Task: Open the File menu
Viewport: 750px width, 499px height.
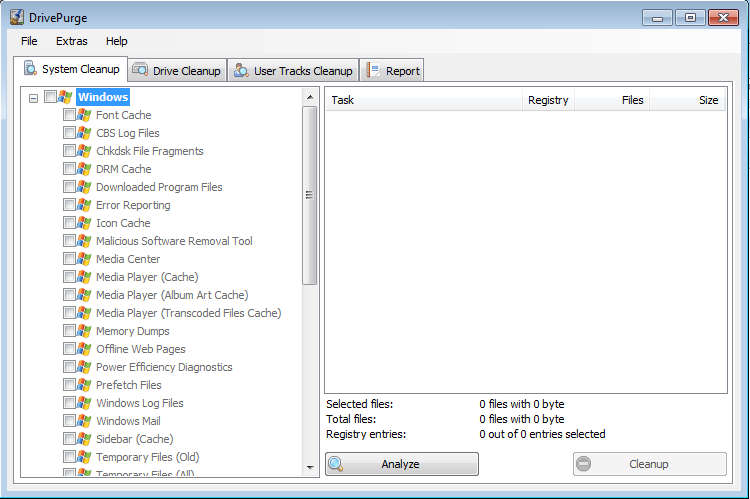Action: (x=29, y=41)
